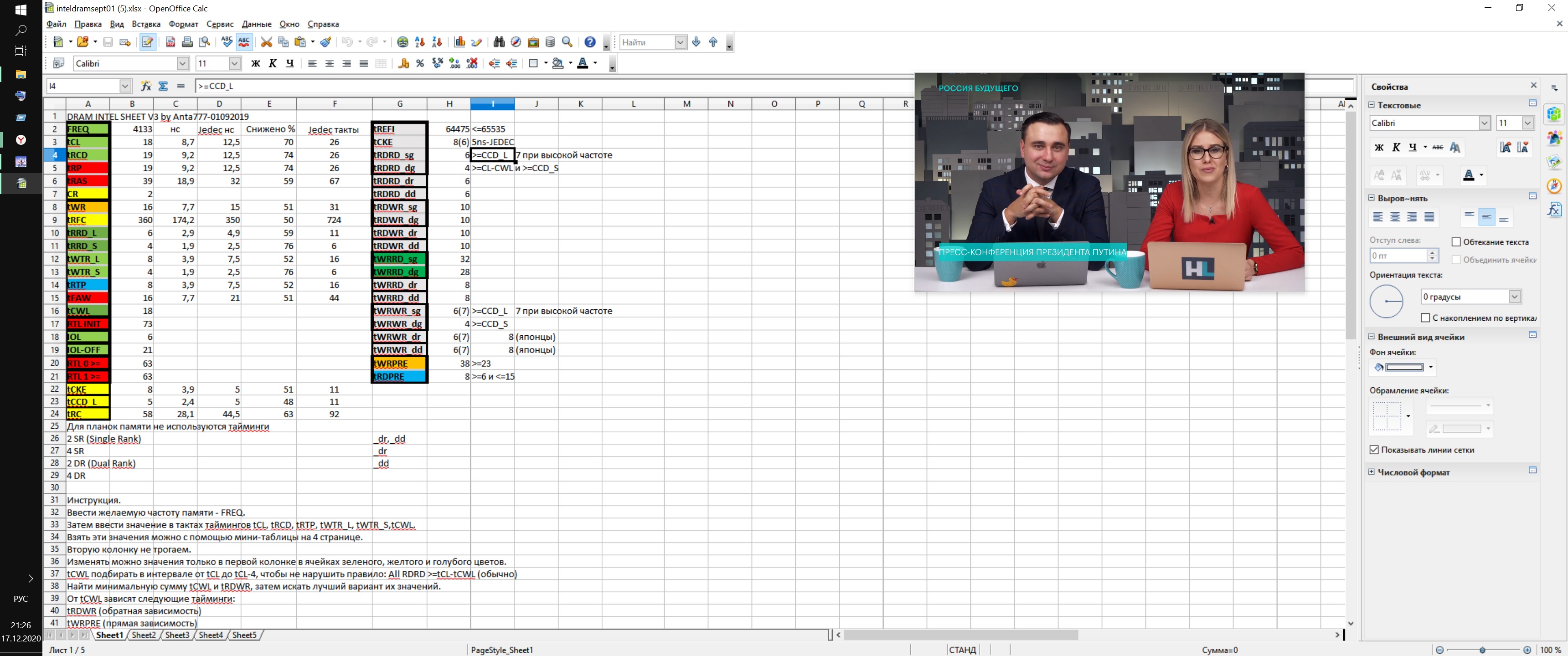Enable the Обтекание текста checkbox

tap(1456, 241)
